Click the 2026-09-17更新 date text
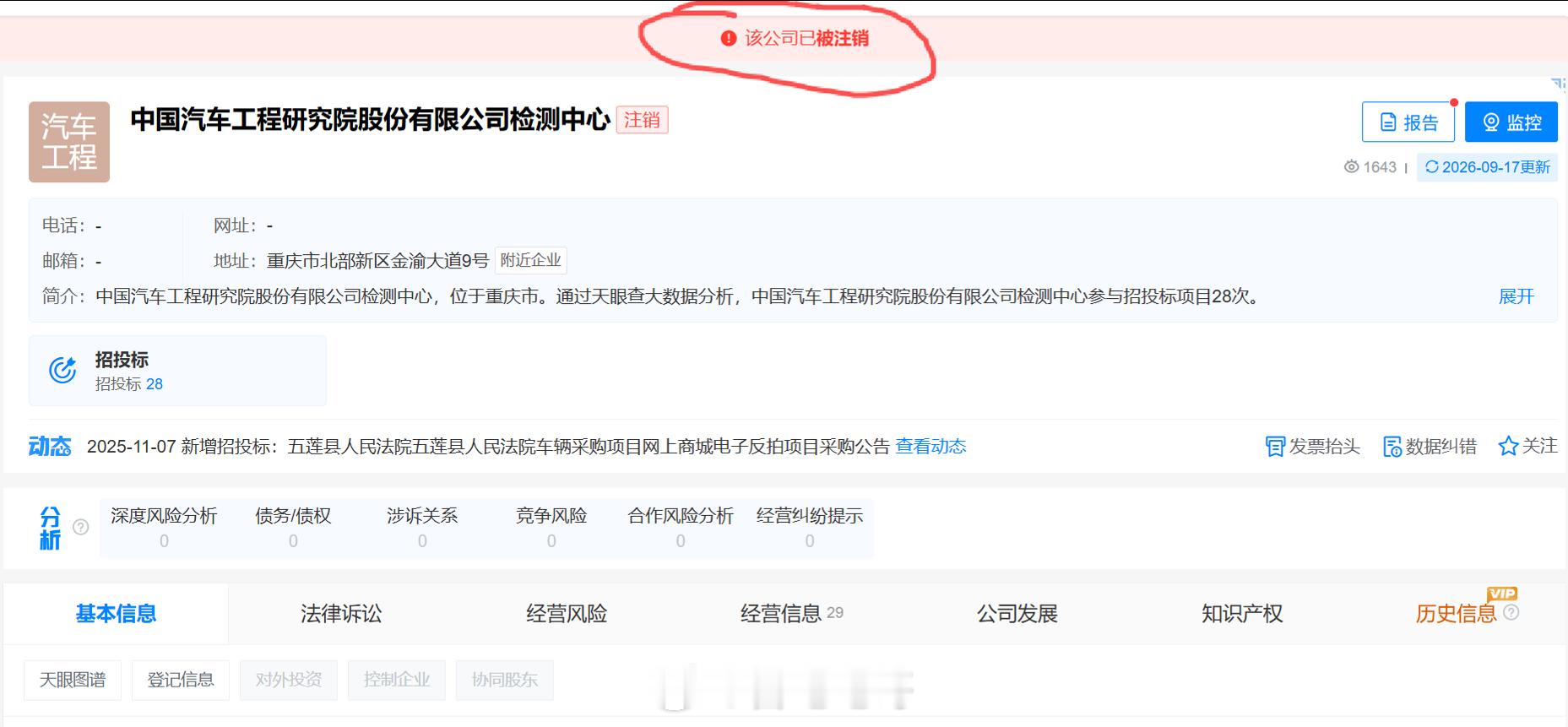 coord(1496,167)
